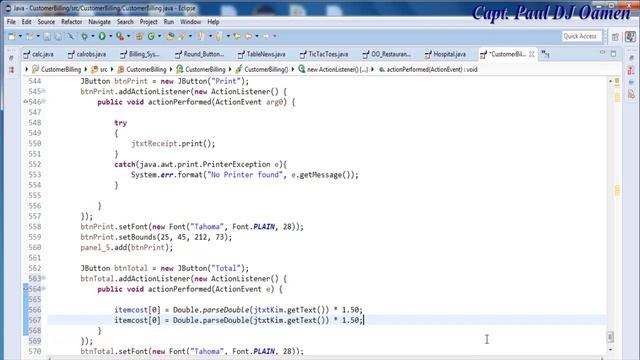The height and width of the screenshot is (360, 640).
Task: Click line number 550 in the gutter
Action: tap(35, 144)
